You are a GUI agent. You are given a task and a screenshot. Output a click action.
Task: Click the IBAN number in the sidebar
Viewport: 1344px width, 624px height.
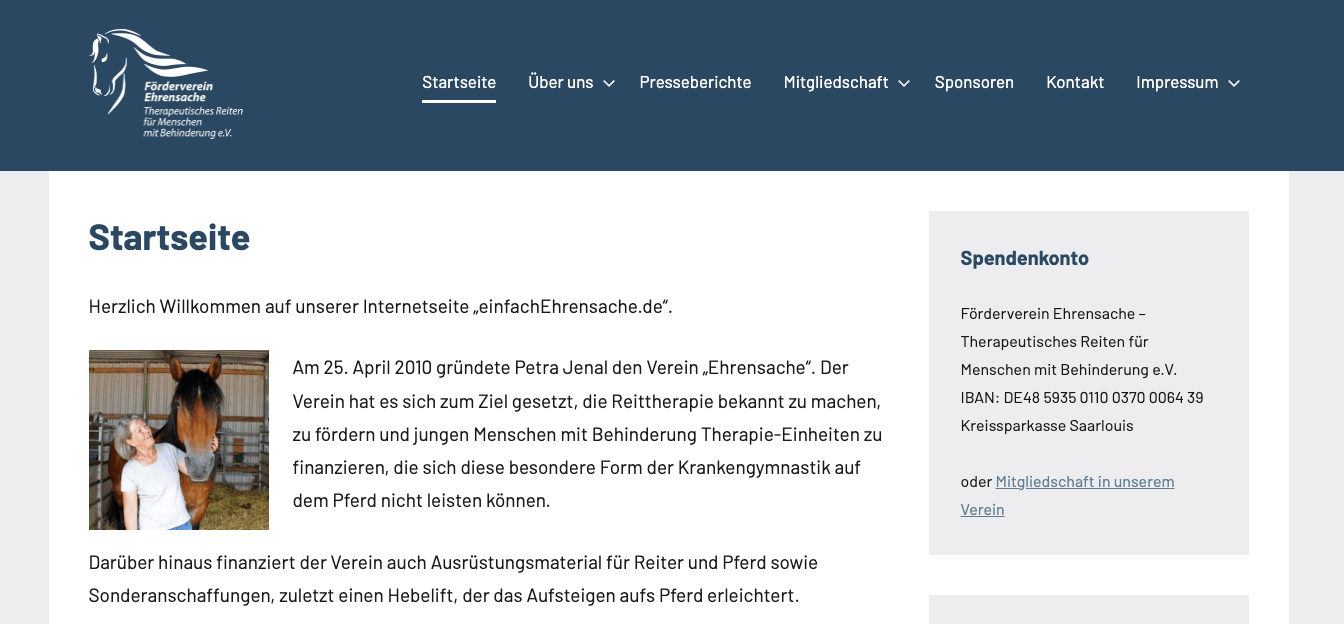pyautogui.click(x=1081, y=397)
